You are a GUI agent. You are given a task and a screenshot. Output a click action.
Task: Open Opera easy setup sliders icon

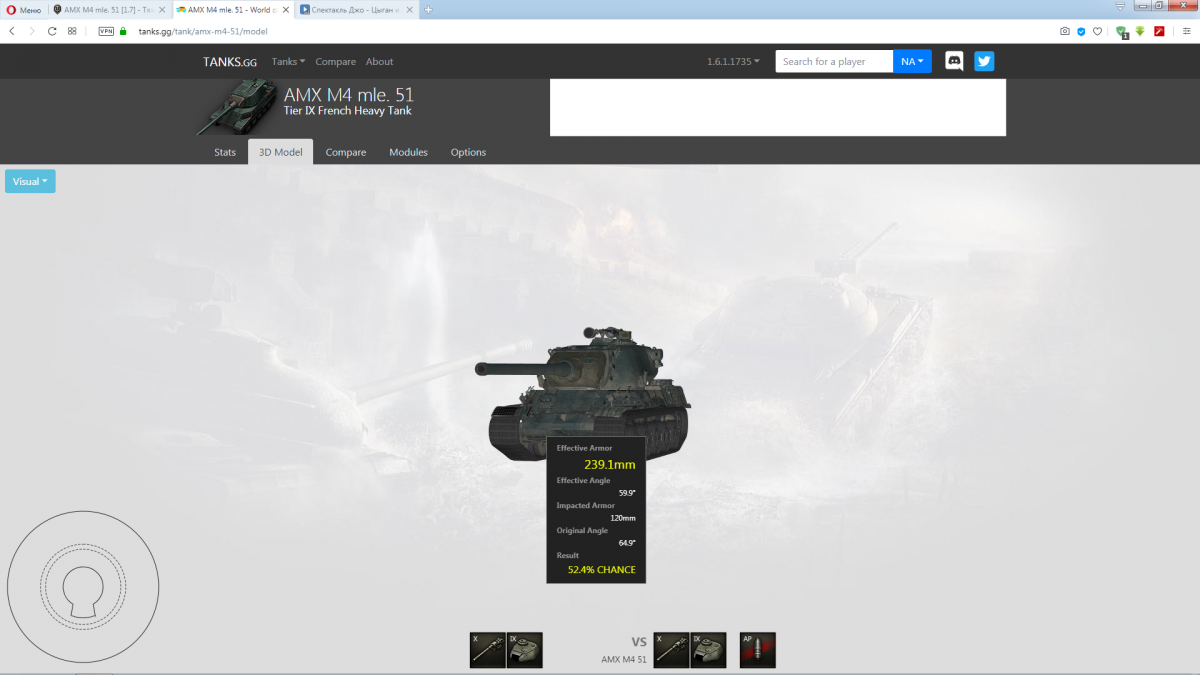1186,31
